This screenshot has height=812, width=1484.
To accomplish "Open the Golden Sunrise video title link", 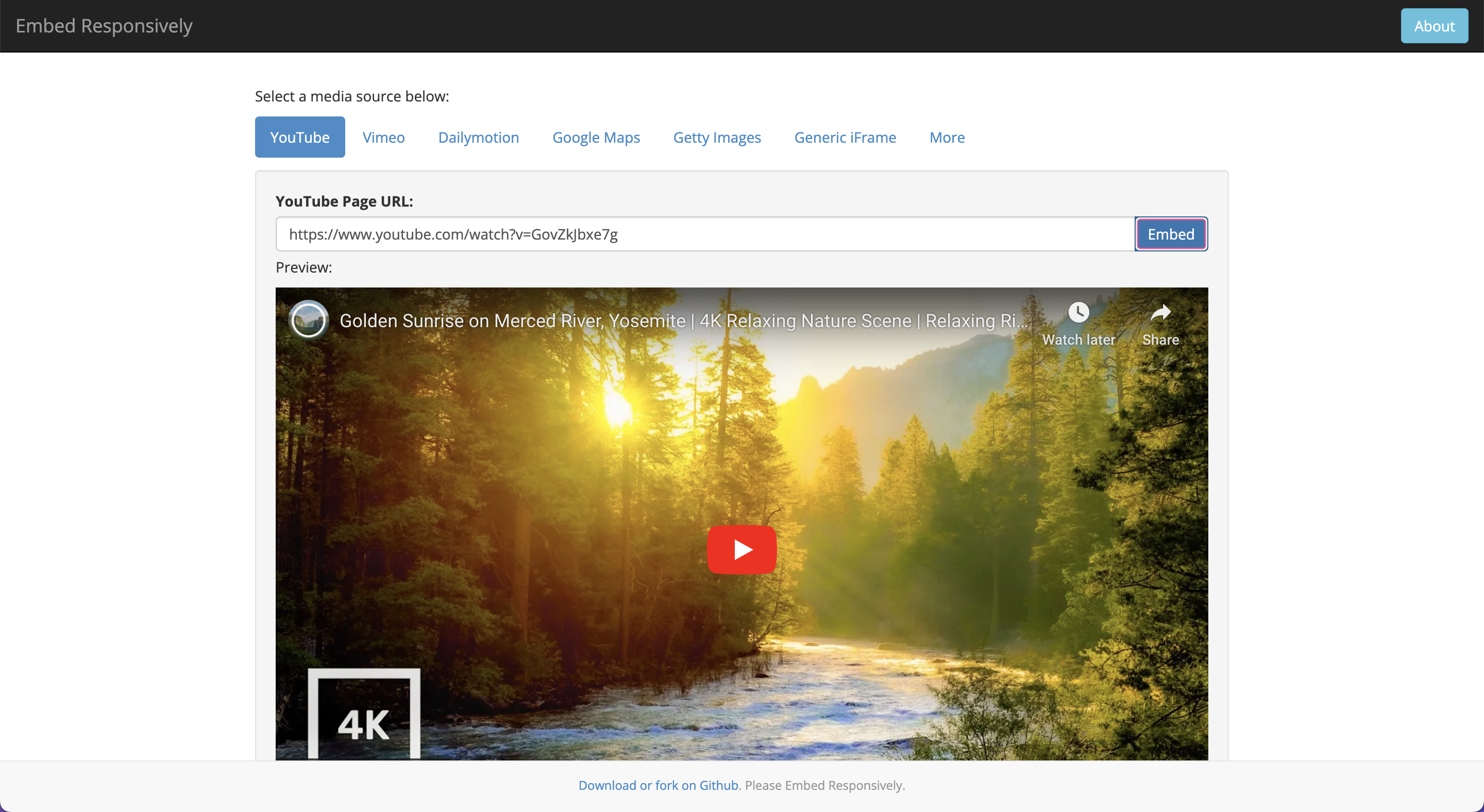I will 683,321.
